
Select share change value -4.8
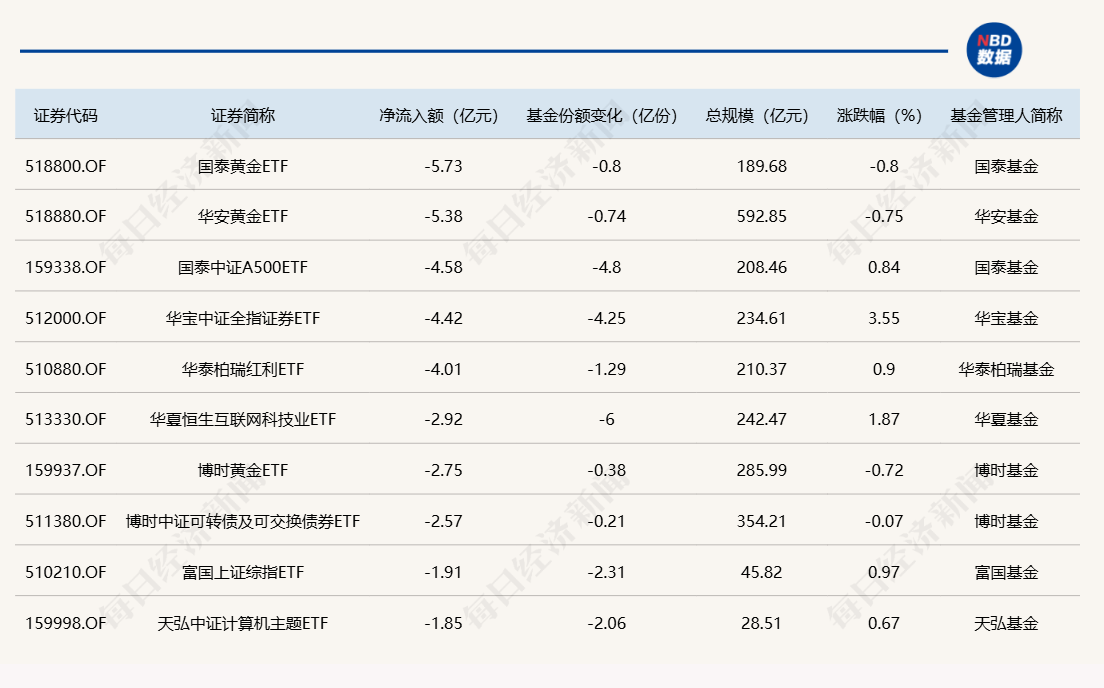tap(607, 268)
